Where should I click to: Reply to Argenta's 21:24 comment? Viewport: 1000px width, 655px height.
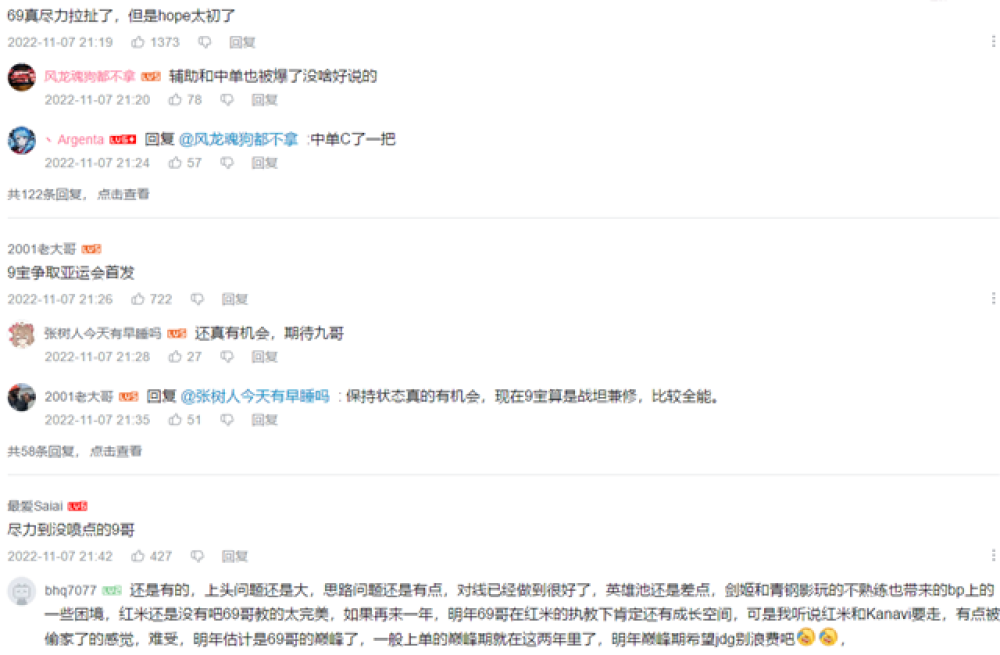coord(264,163)
